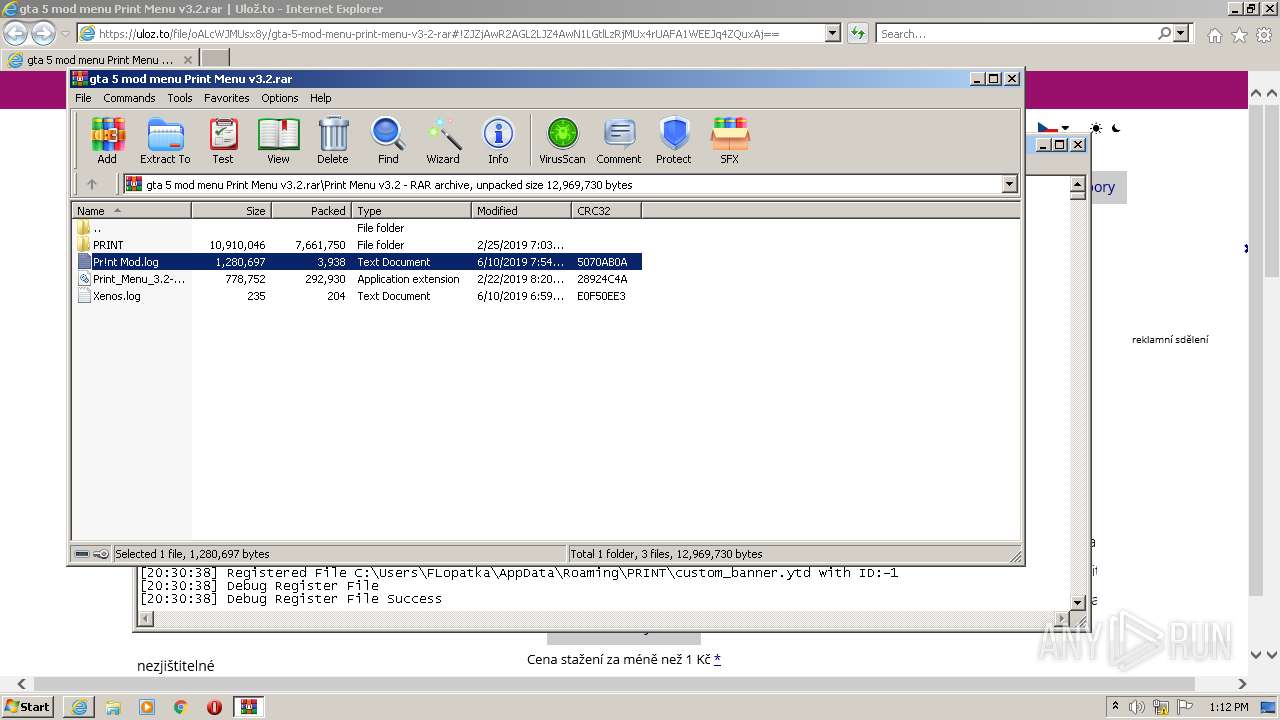Expand the address bar history dropdown

pyautogui.click(x=832, y=33)
